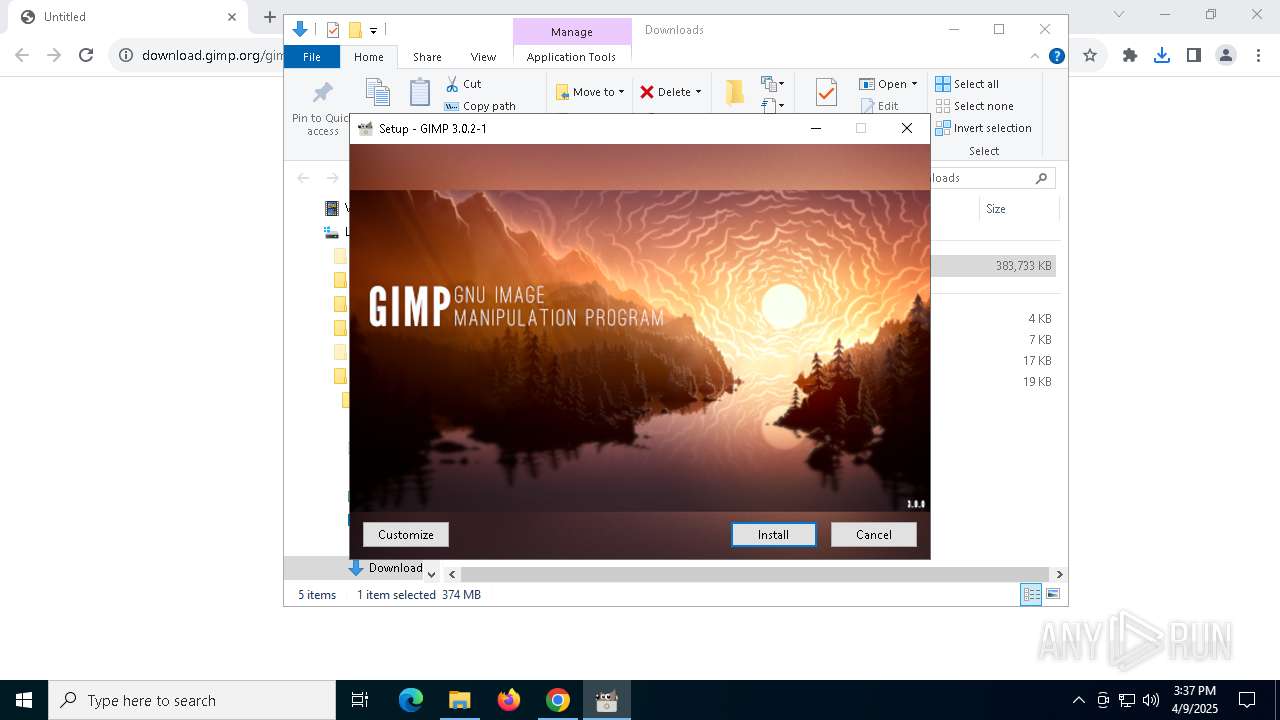This screenshot has height=720, width=1280.
Task: Click Explorer back arrow
Action: 303,178
